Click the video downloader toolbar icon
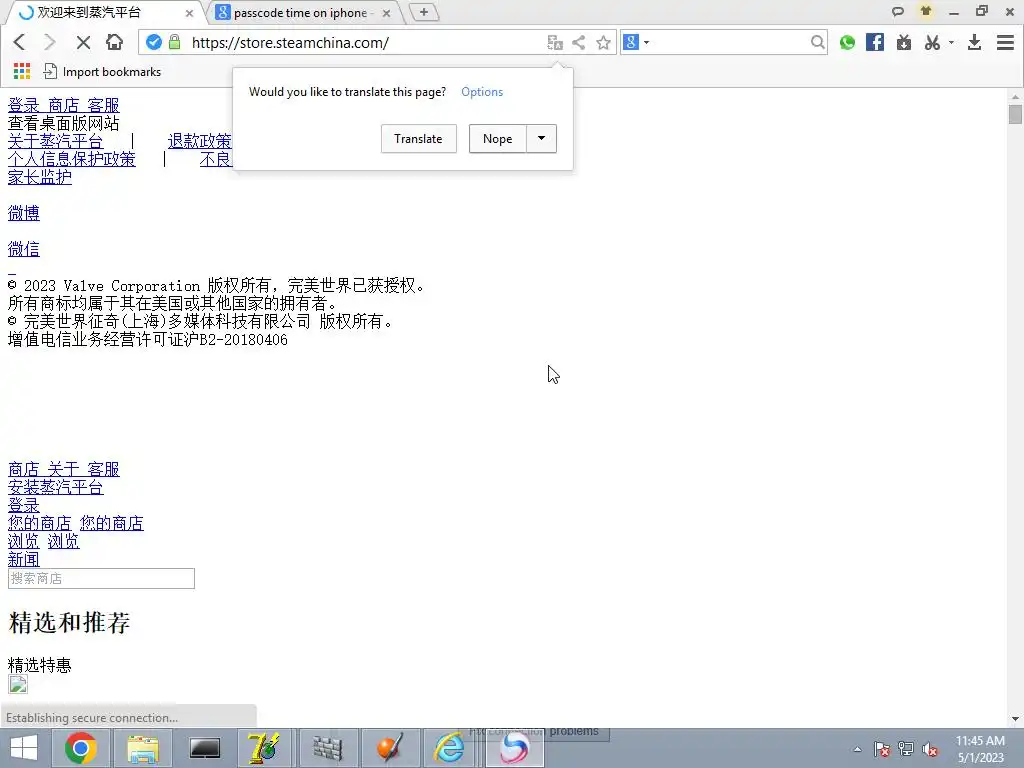The image size is (1024, 768). [904, 42]
